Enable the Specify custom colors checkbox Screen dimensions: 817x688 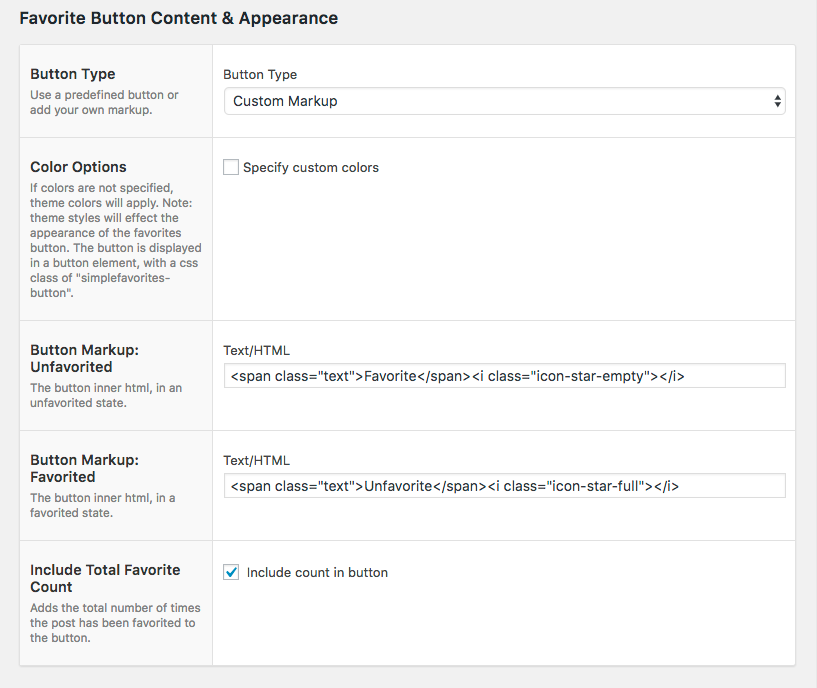[231, 168]
